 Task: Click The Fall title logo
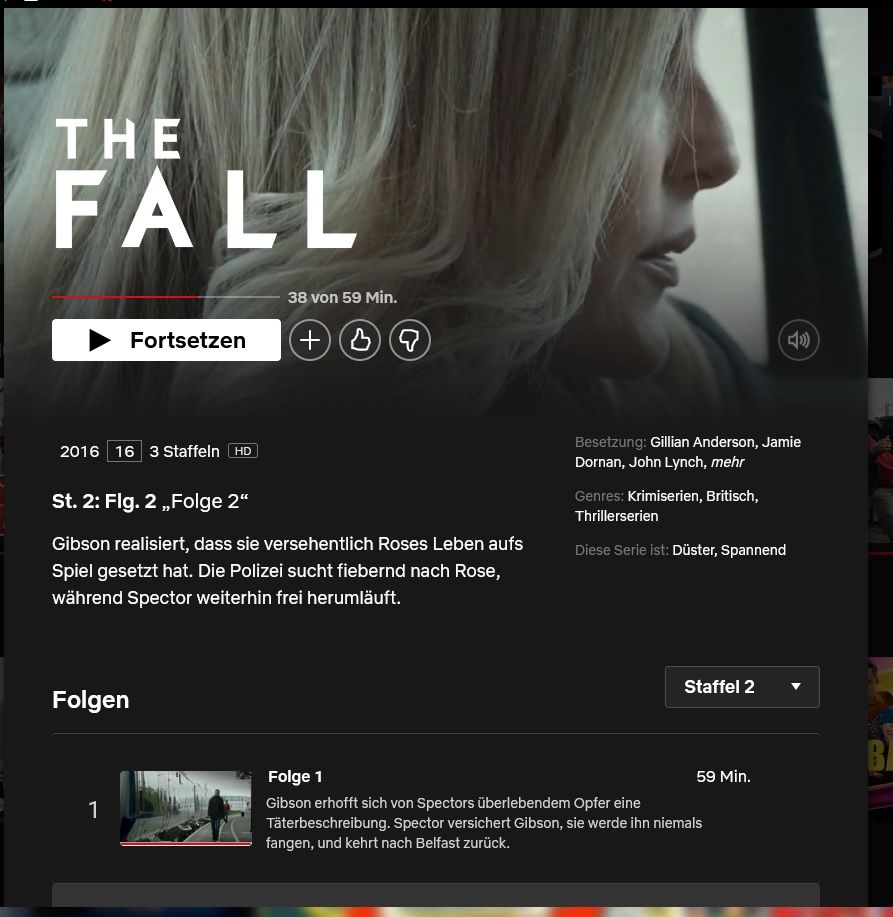click(x=205, y=183)
